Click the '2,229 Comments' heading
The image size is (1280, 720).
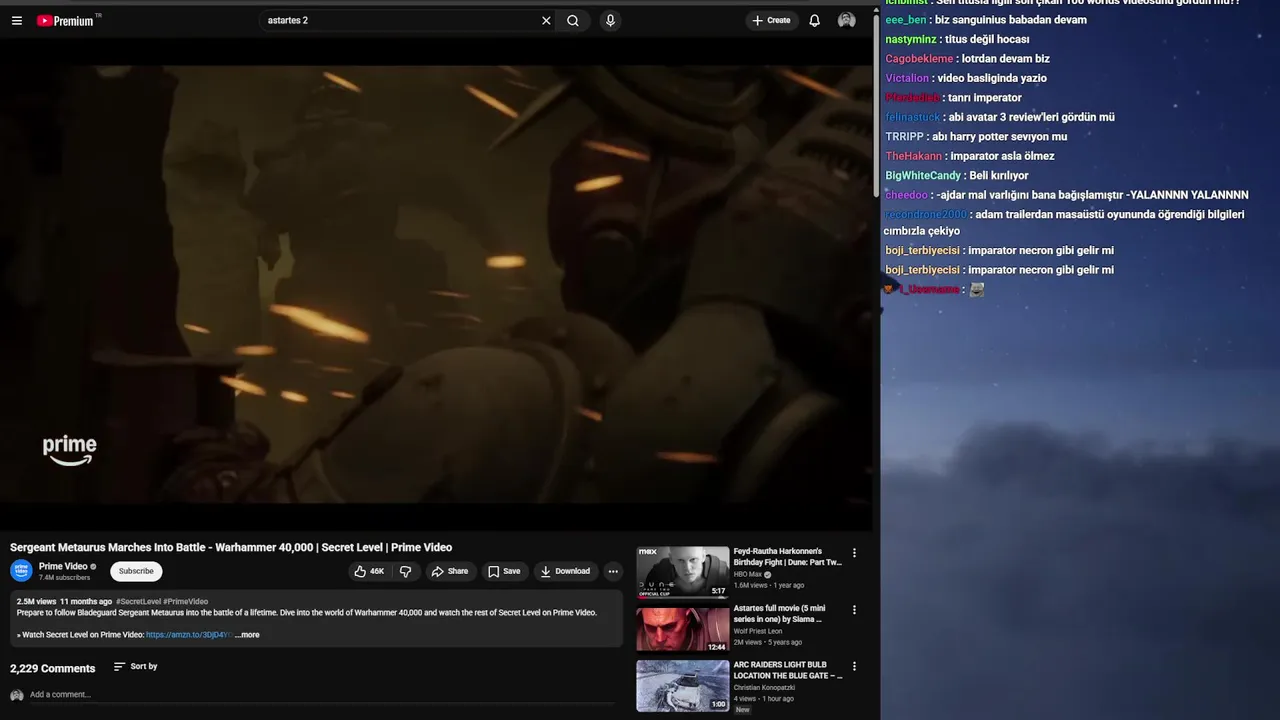[53, 669]
